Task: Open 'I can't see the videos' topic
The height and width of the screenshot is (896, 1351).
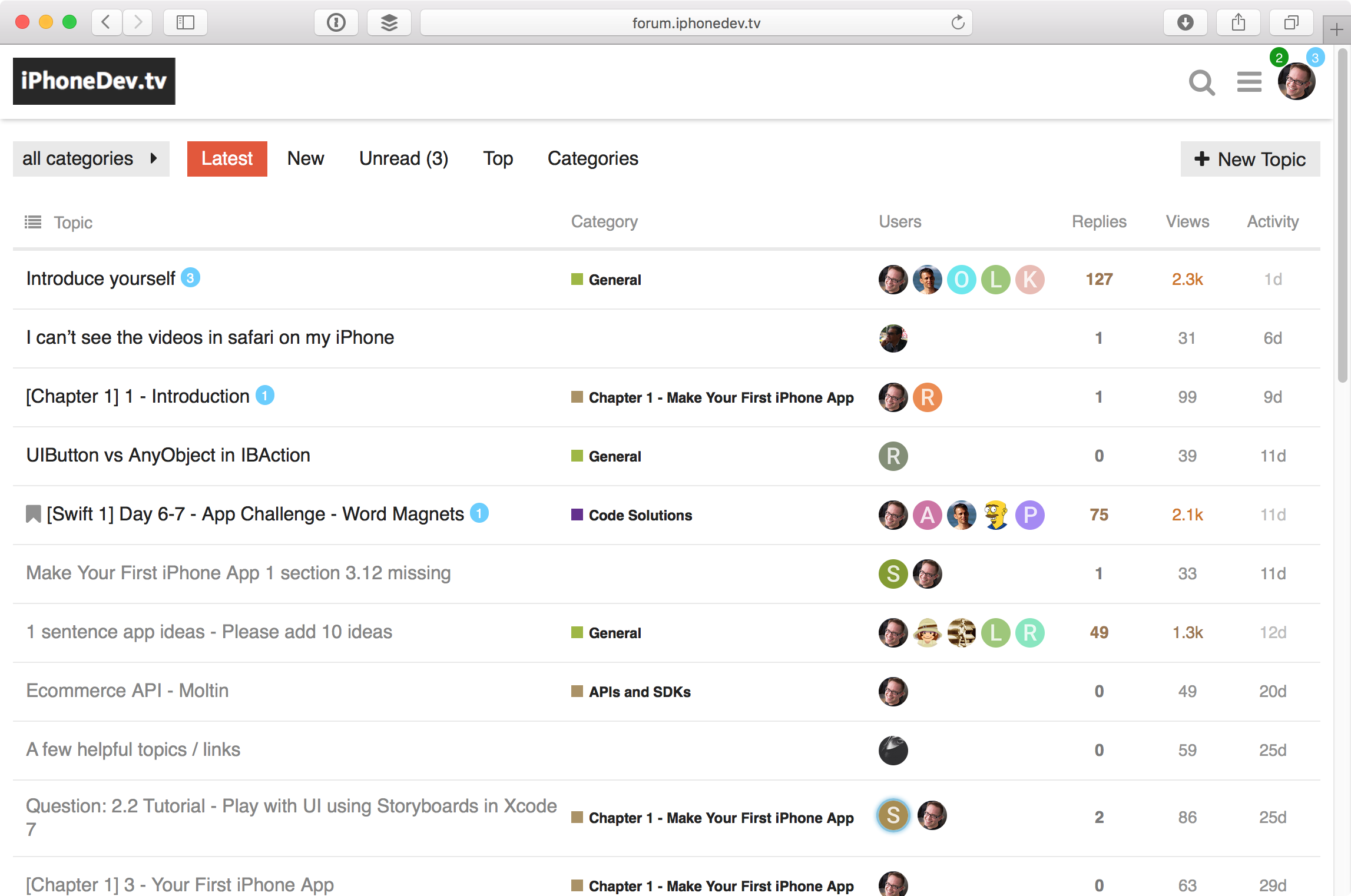Action: 210,337
